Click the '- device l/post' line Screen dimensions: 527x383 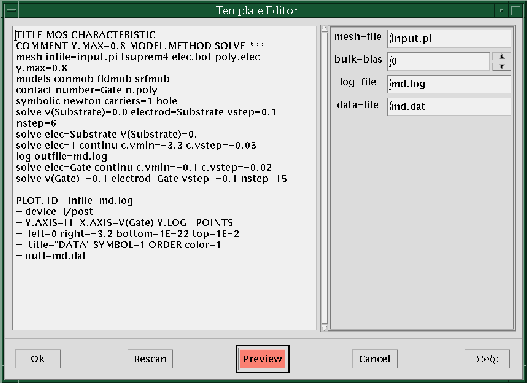coord(54,212)
